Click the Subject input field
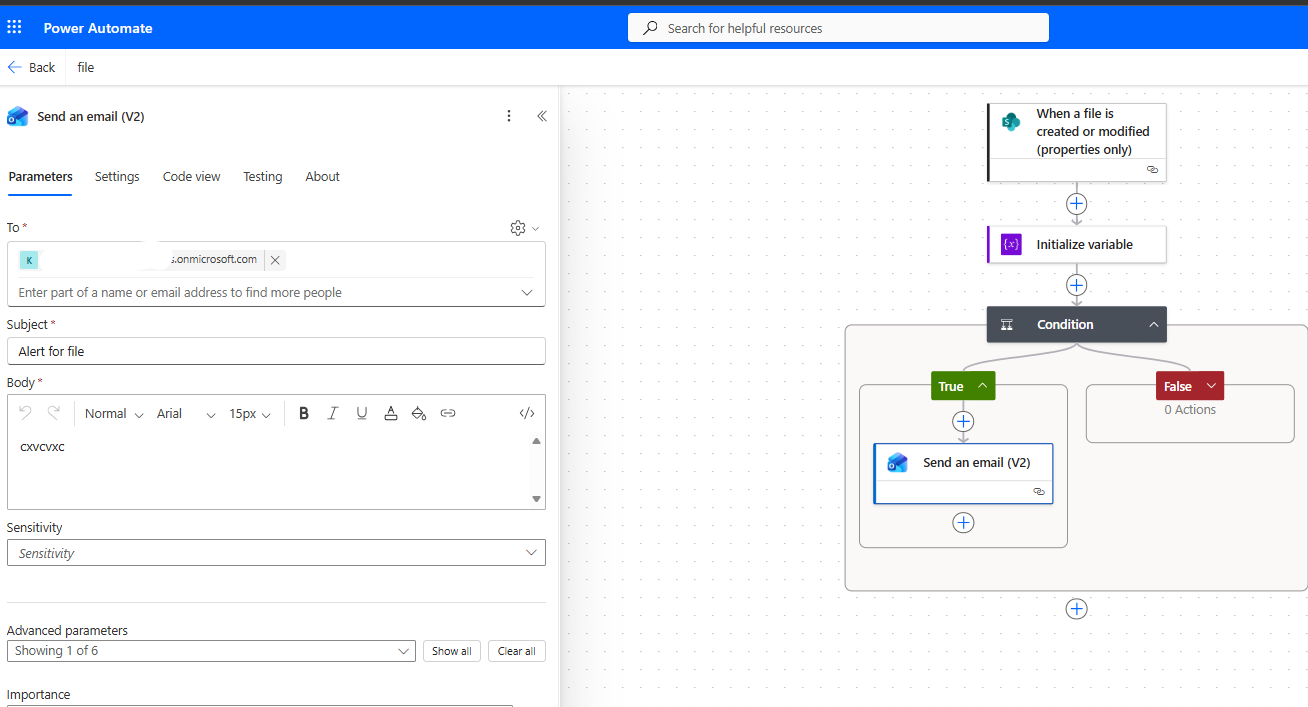The width and height of the screenshot is (1308, 707). [276, 351]
